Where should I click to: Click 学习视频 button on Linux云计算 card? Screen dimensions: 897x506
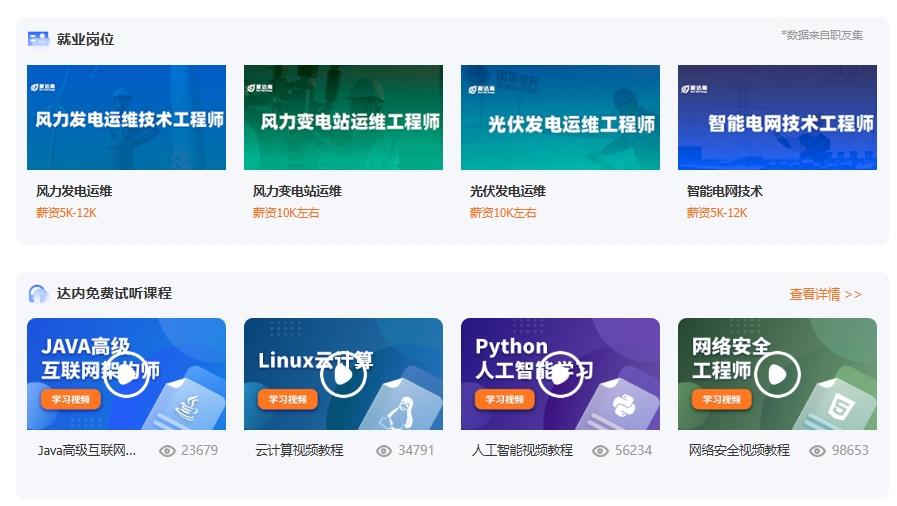(x=287, y=399)
